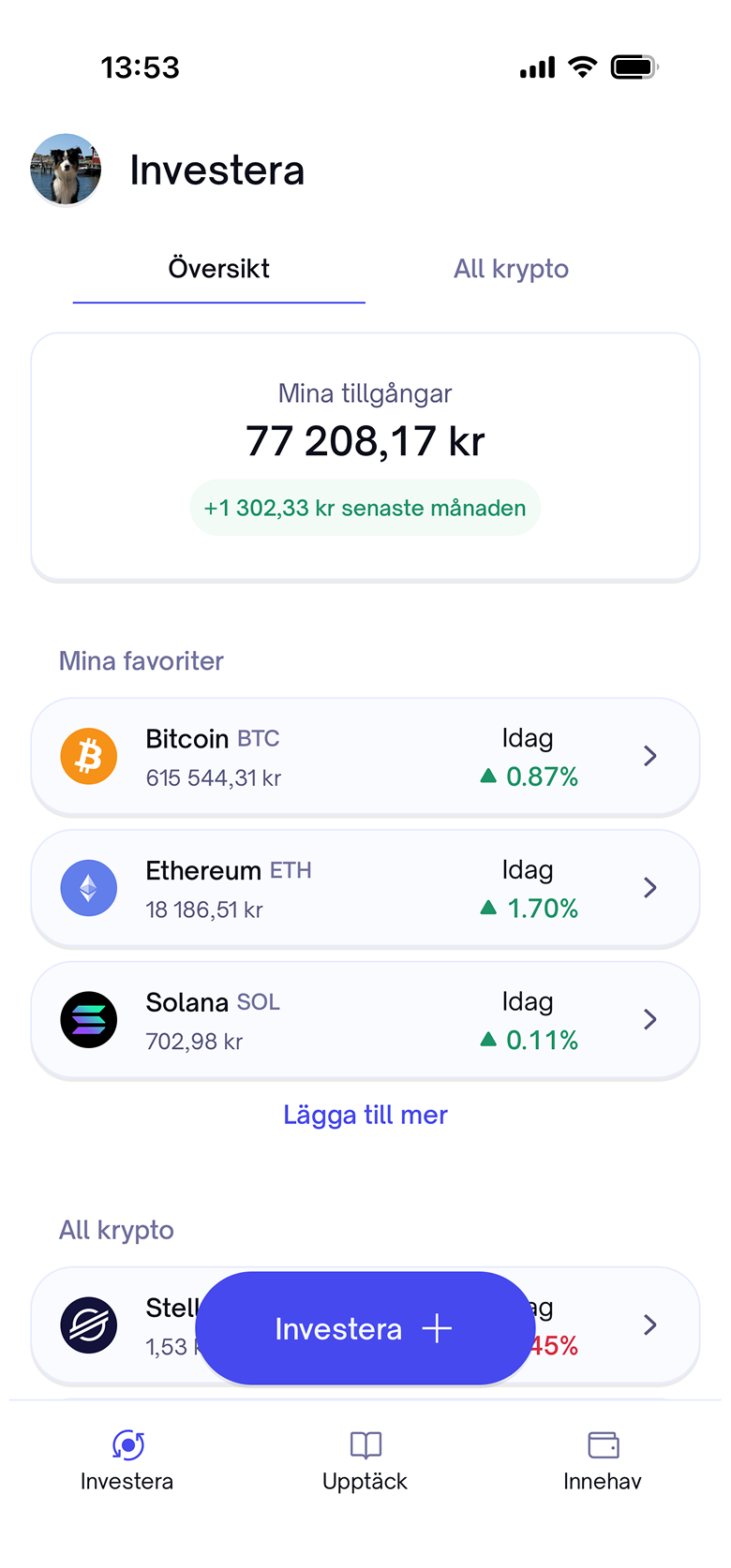The width and height of the screenshot is (731, 1568).
Task: Expand Bitcoin details with chevron arrow
Action: click(650, 756)
